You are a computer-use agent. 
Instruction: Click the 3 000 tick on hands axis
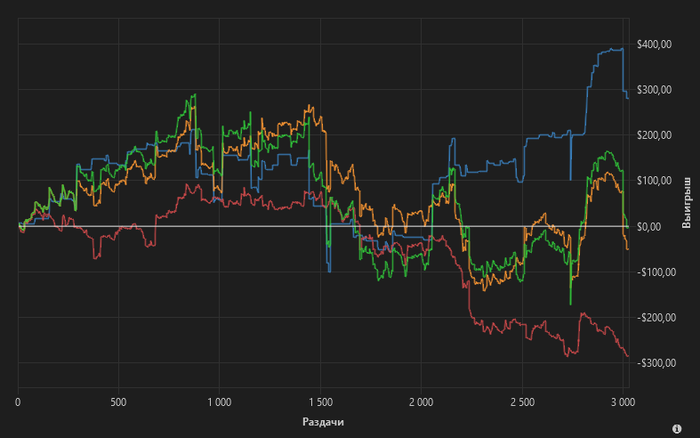[623, 402]
